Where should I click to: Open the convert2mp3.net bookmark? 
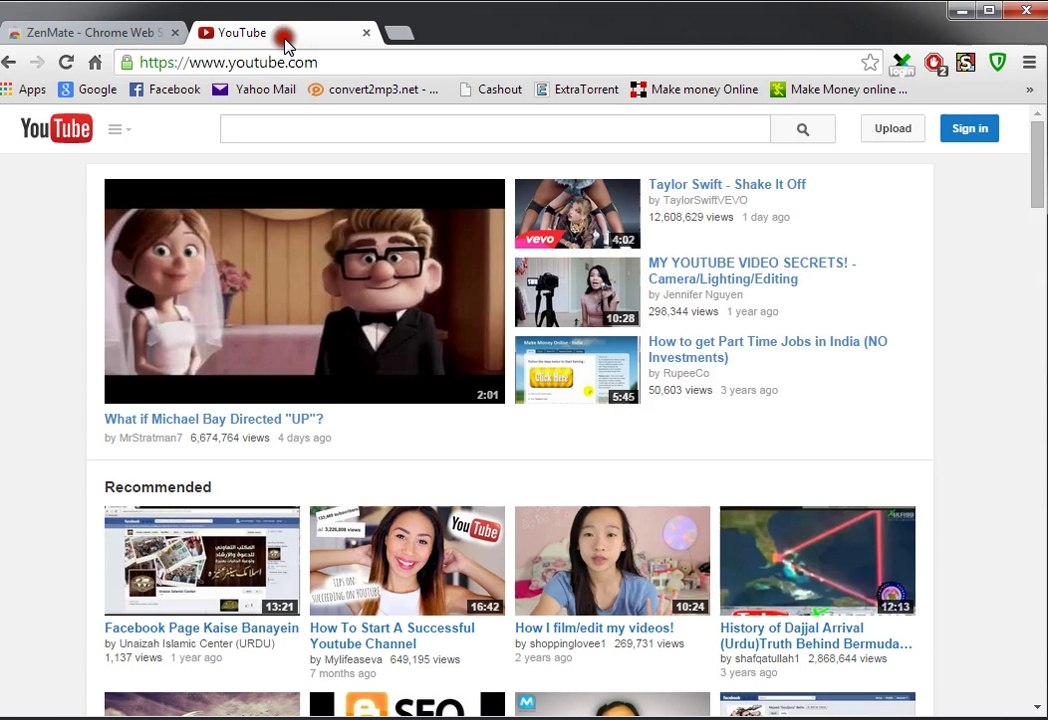(x=373, y=90)
